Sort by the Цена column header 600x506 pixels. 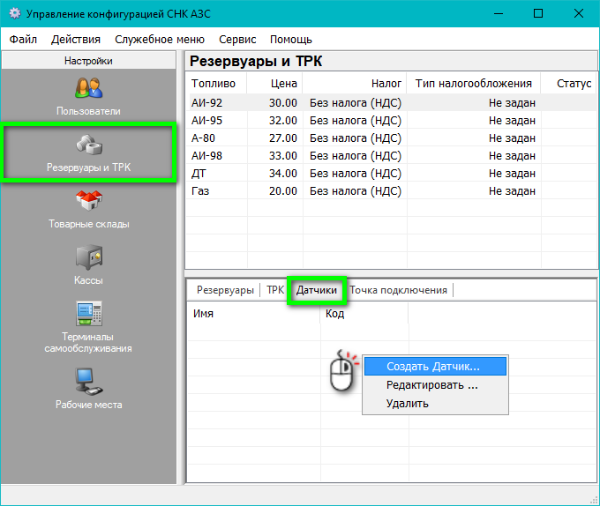[x=285, y=84]
